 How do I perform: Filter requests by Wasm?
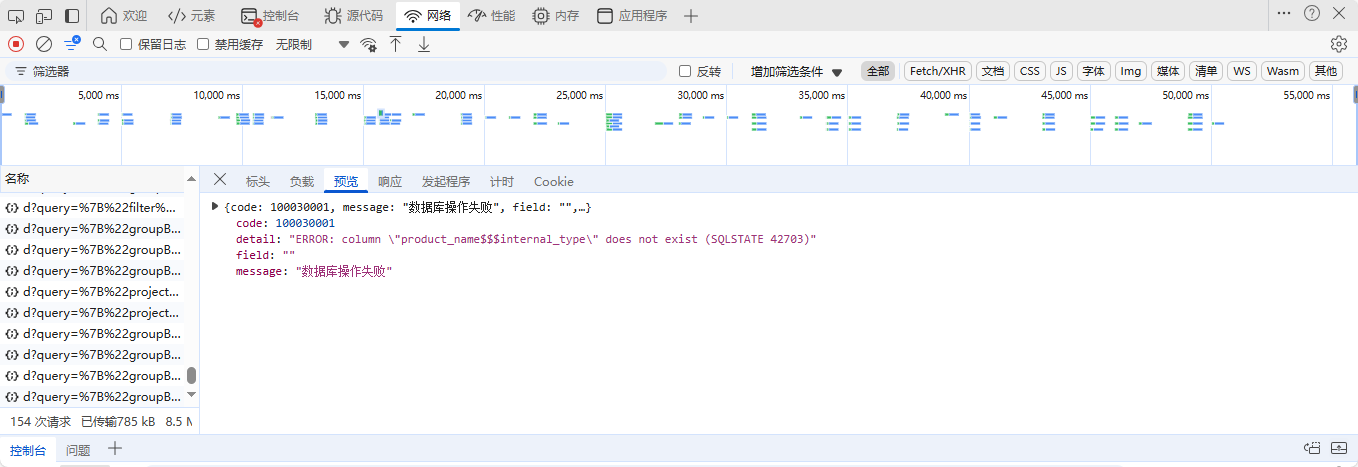point(1283,71)
